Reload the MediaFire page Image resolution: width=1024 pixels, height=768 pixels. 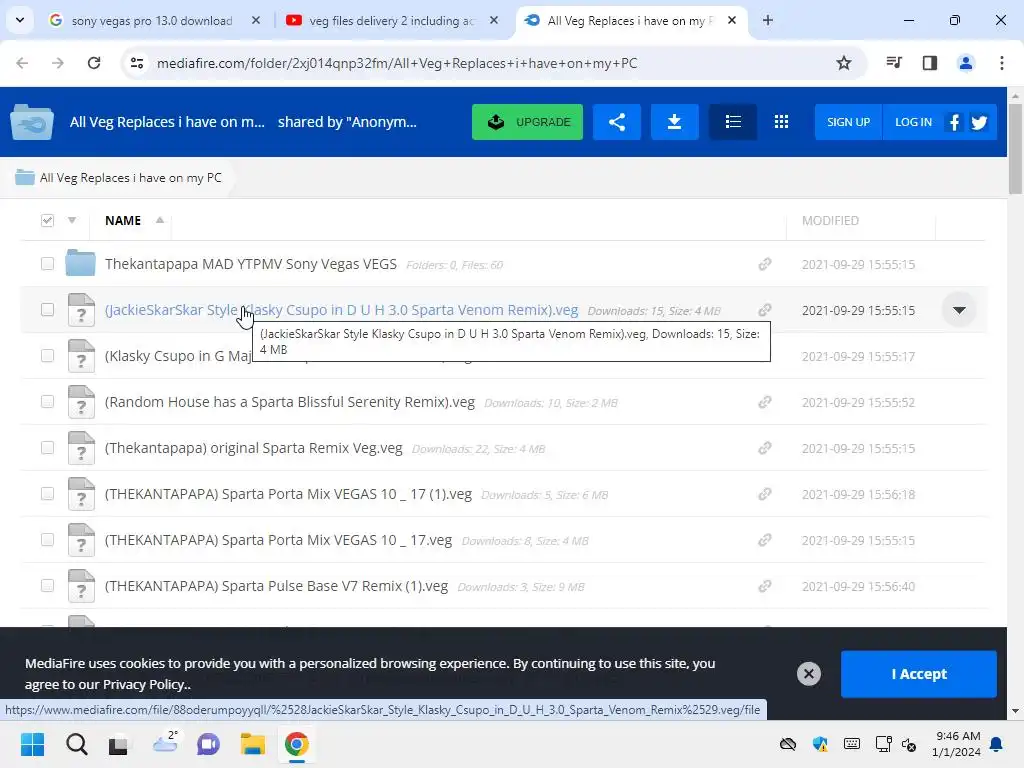pyautogui.click(x=94, y=63)
